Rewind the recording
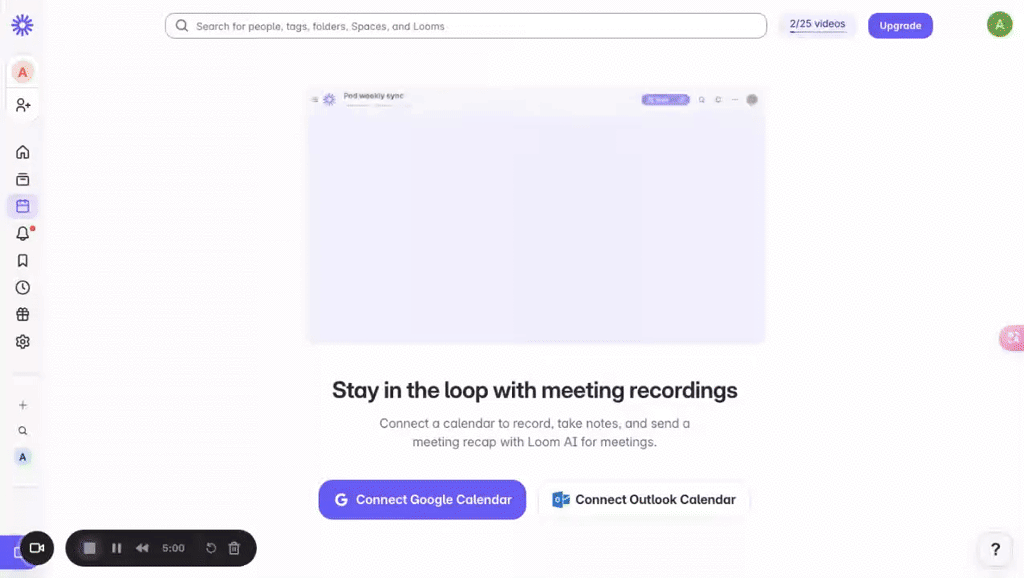The width and height of the screenshot is (1024, 578). pos(142,548)
